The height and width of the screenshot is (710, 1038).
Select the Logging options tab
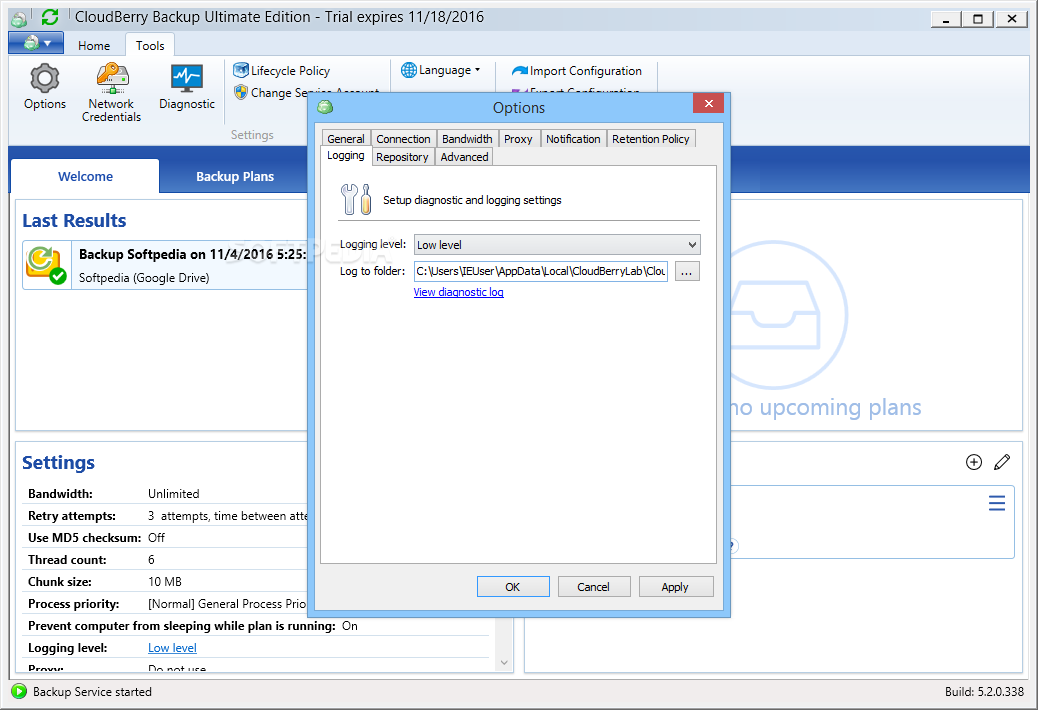pyautogui.click(x=346, y=155)
